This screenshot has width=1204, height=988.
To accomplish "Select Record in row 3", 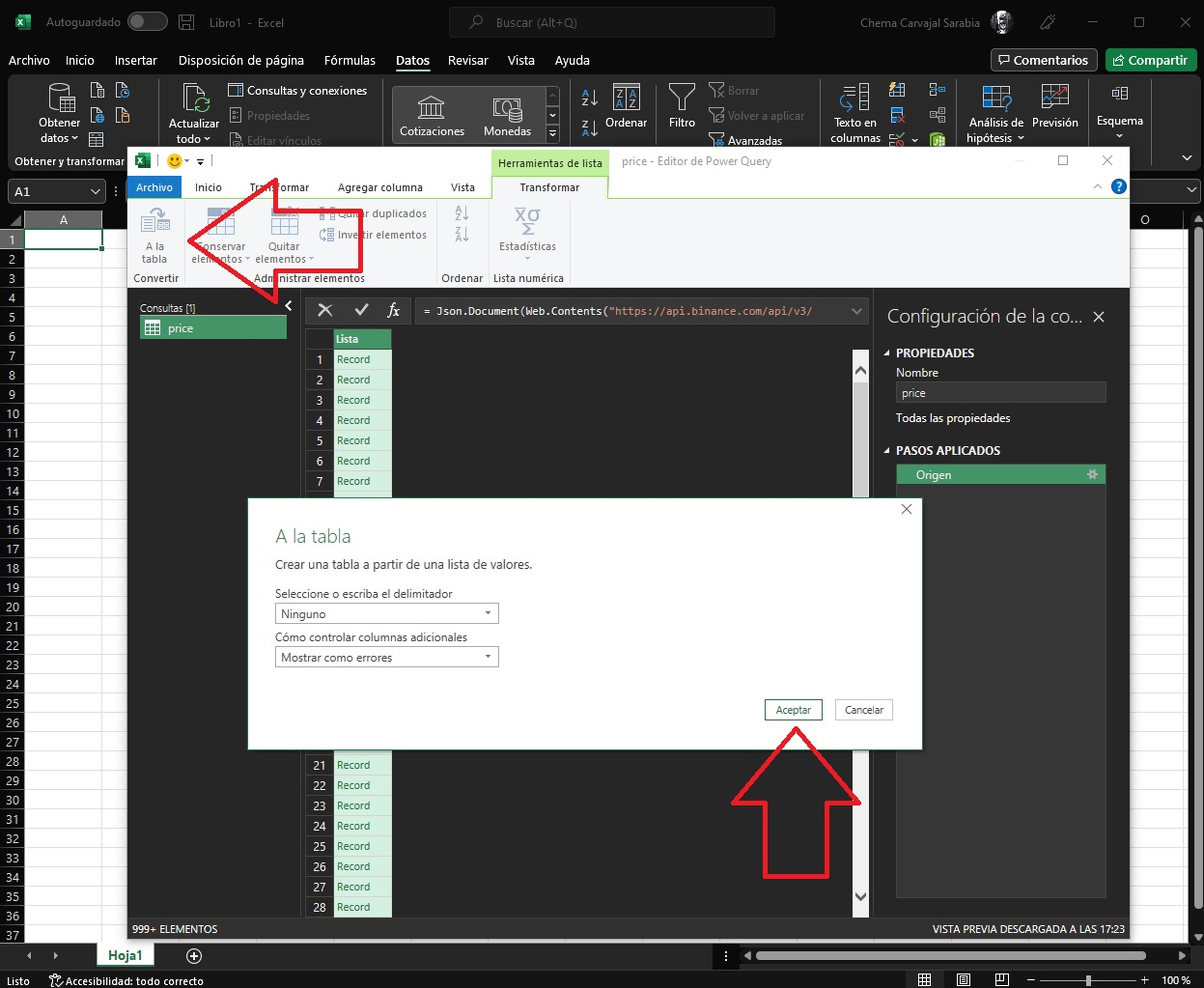I will pos(362,400).
